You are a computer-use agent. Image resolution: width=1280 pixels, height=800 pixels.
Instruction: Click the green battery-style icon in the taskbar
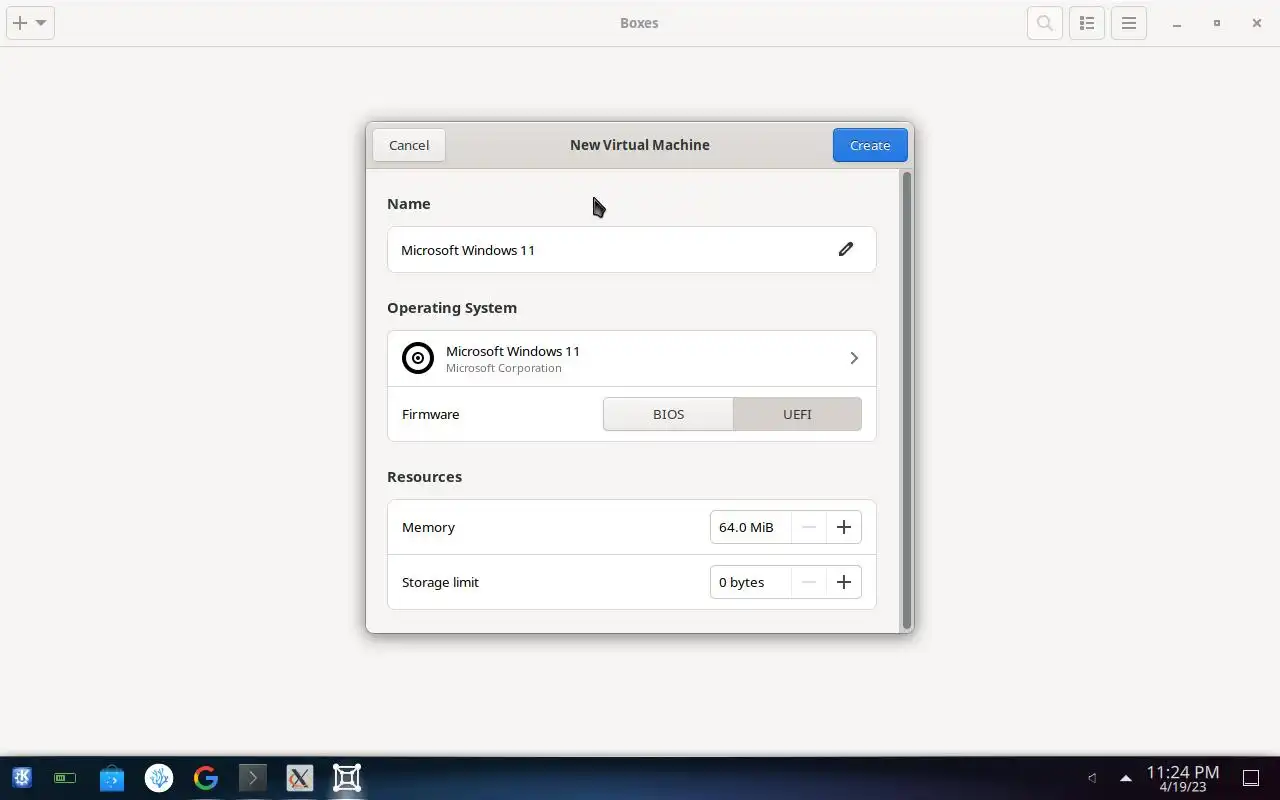[x=65, y=778]
